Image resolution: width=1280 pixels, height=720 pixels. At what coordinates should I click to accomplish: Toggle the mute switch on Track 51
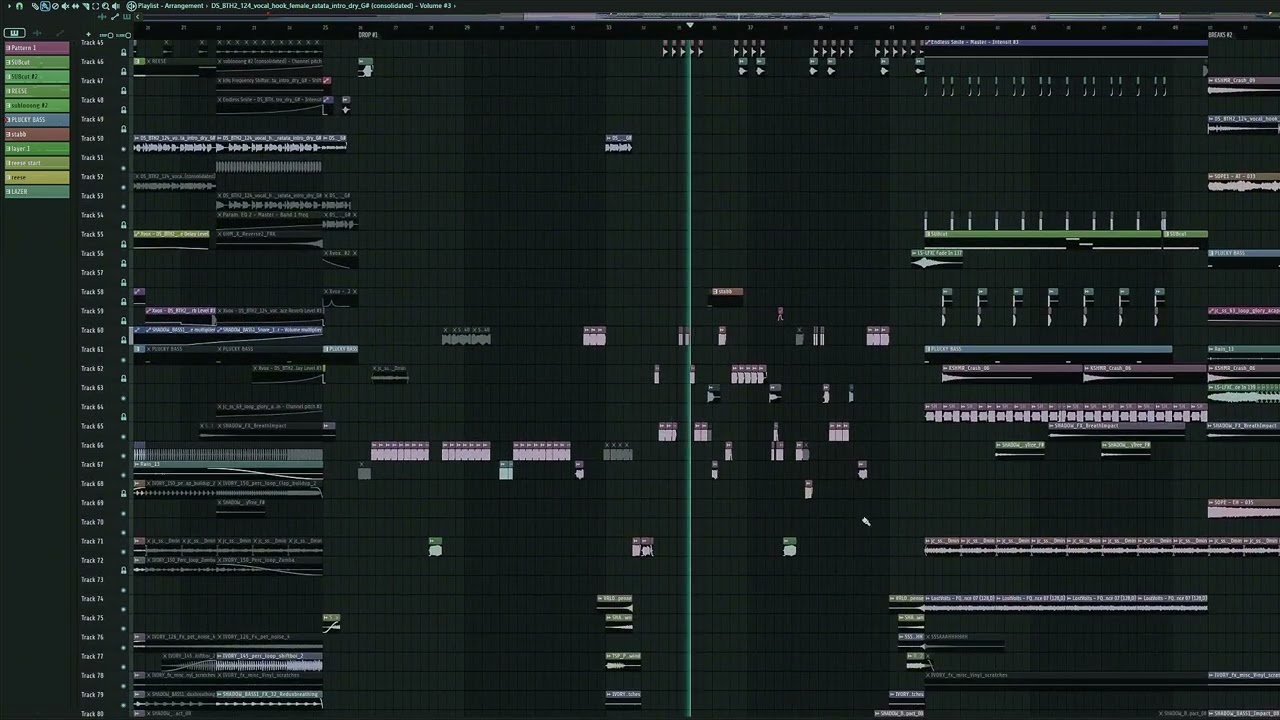point(124,167)
